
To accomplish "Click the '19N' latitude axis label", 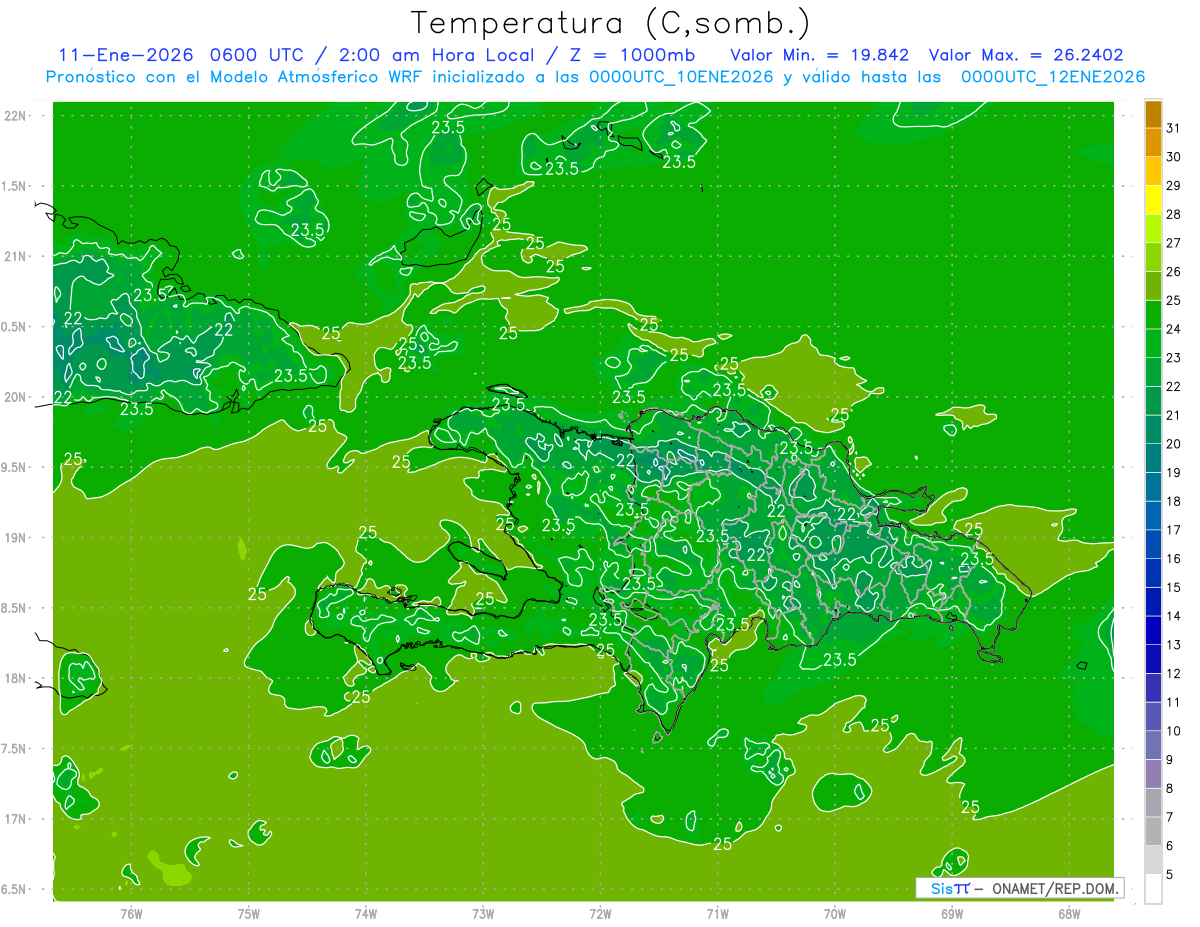I will (x=16, y=538).
